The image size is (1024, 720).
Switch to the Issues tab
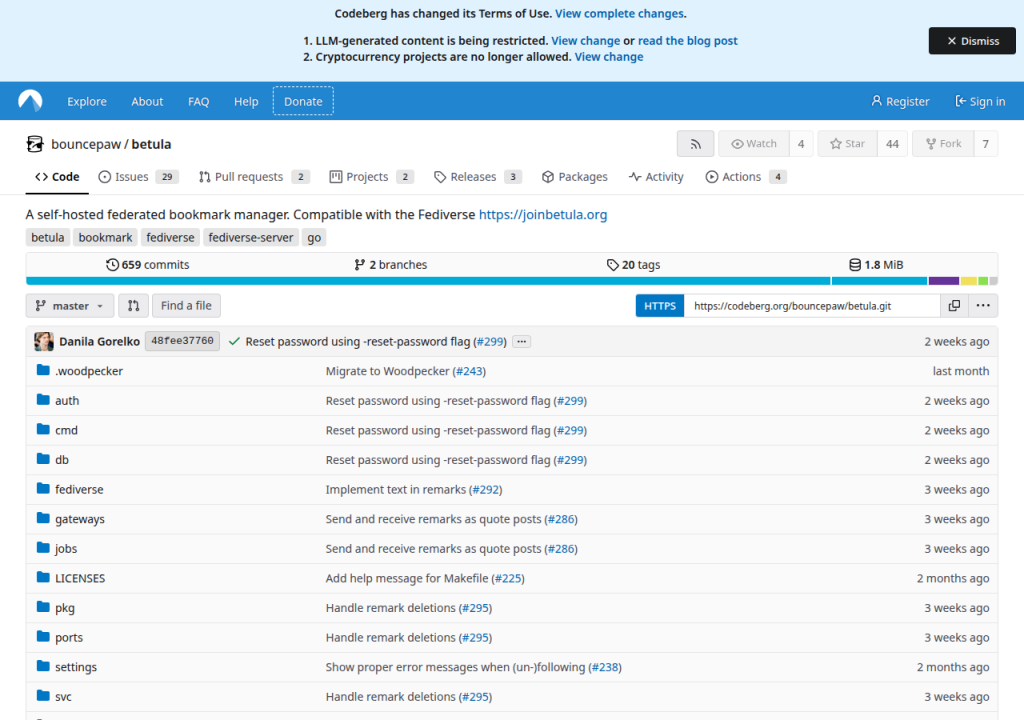138,177
